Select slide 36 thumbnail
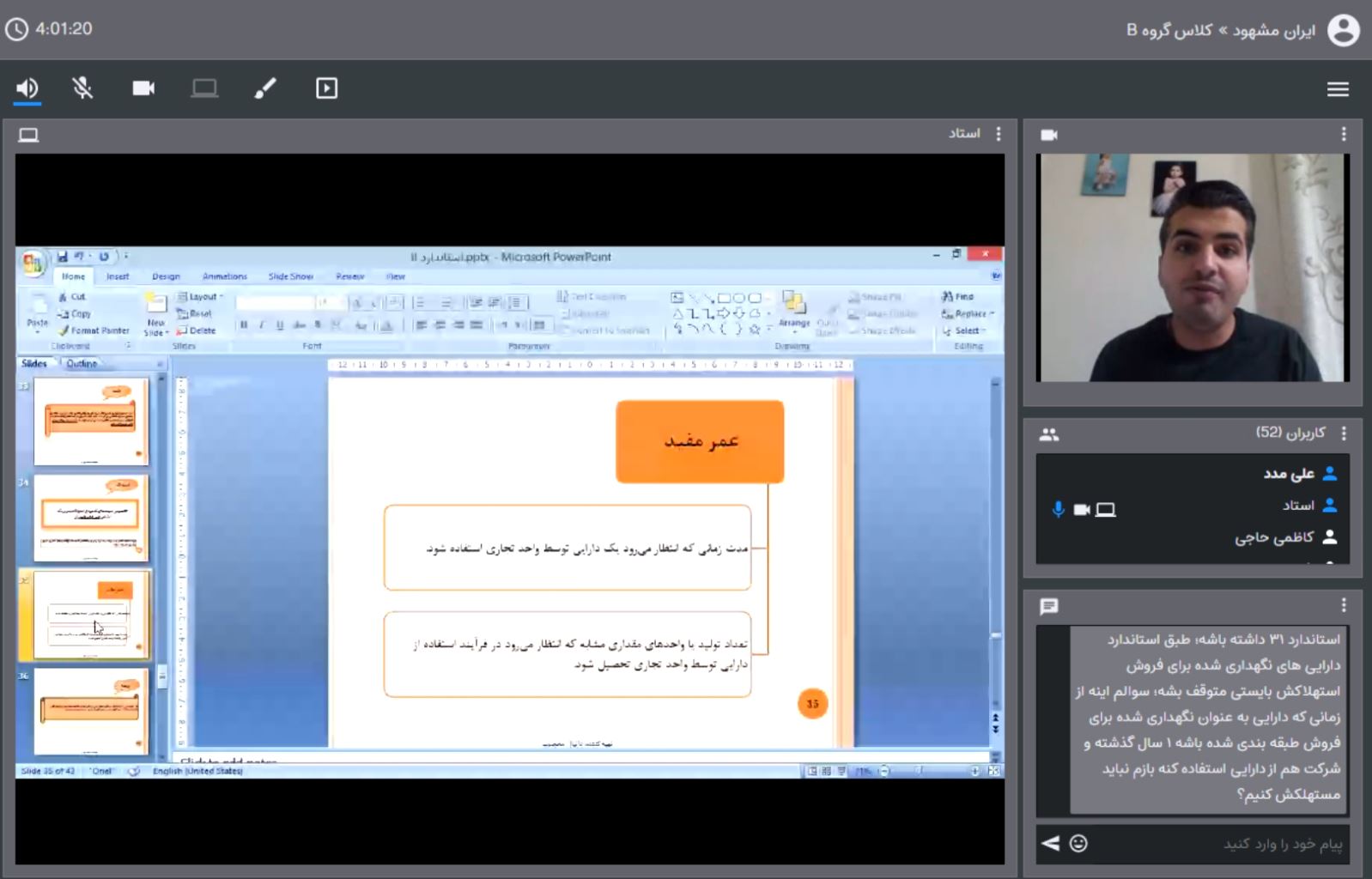 (91, 712)
